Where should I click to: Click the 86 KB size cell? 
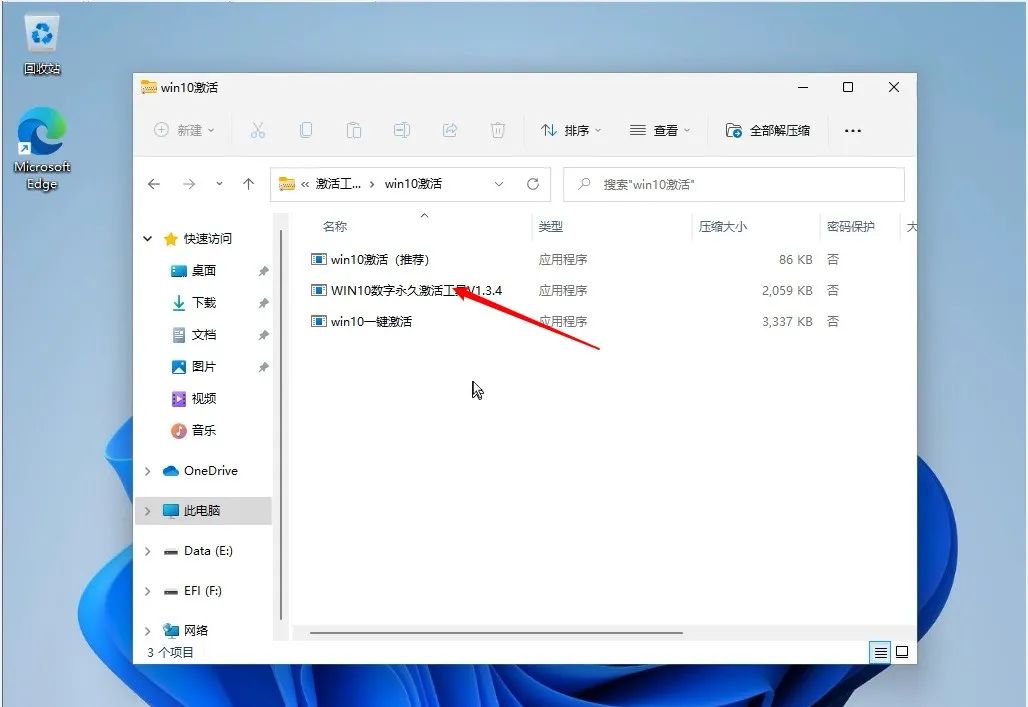pos(795,260)
